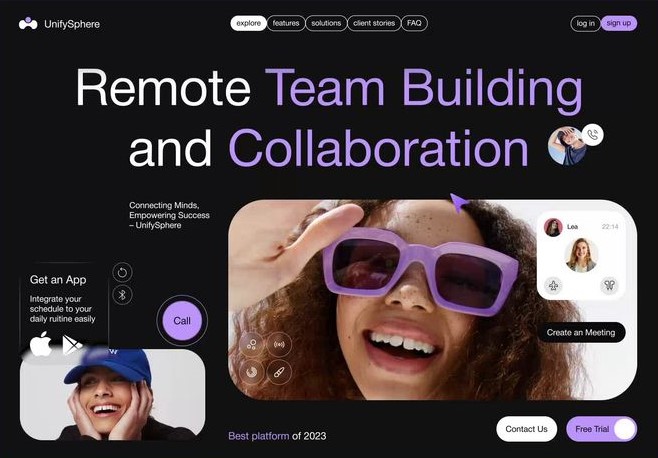Select Lea's small avatar in call card
This screenshot has height=458, width=658.
pos(553,227)
